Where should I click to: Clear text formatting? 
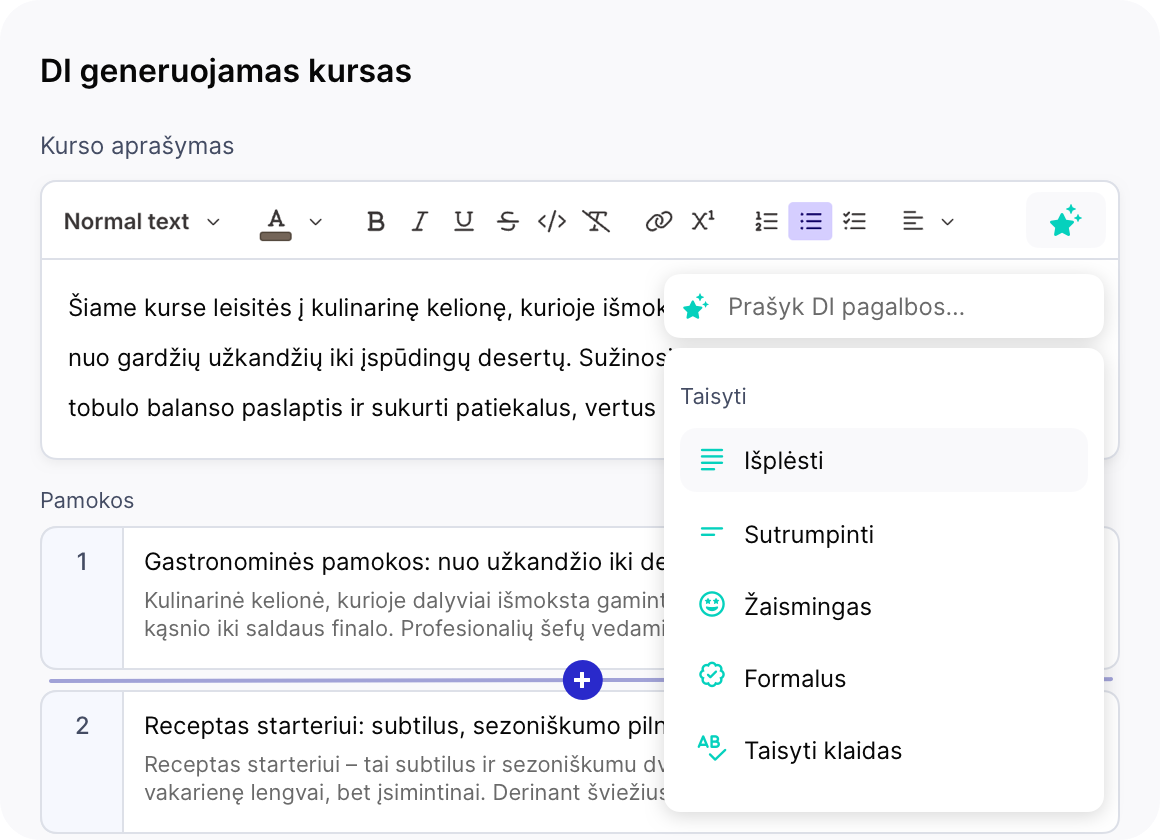[597, 221]
